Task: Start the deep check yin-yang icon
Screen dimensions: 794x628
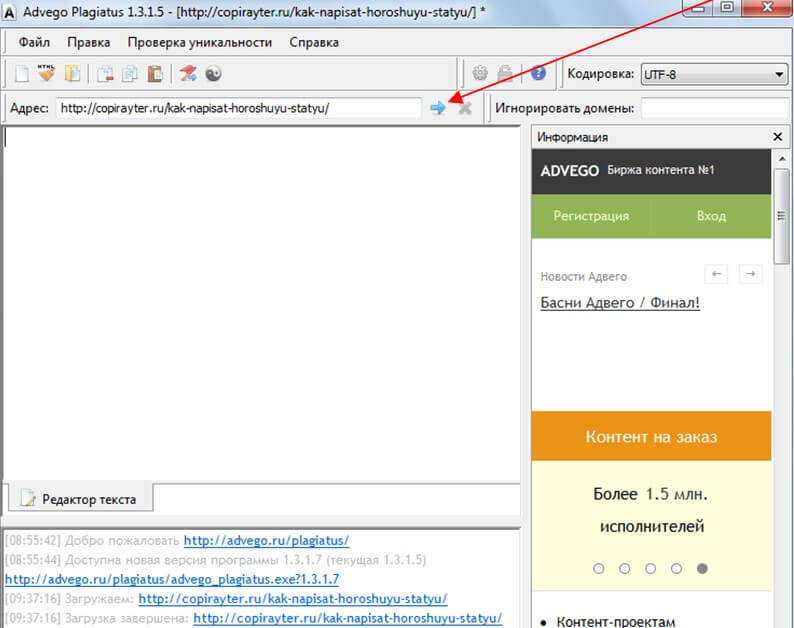Action: pos(213,74)
